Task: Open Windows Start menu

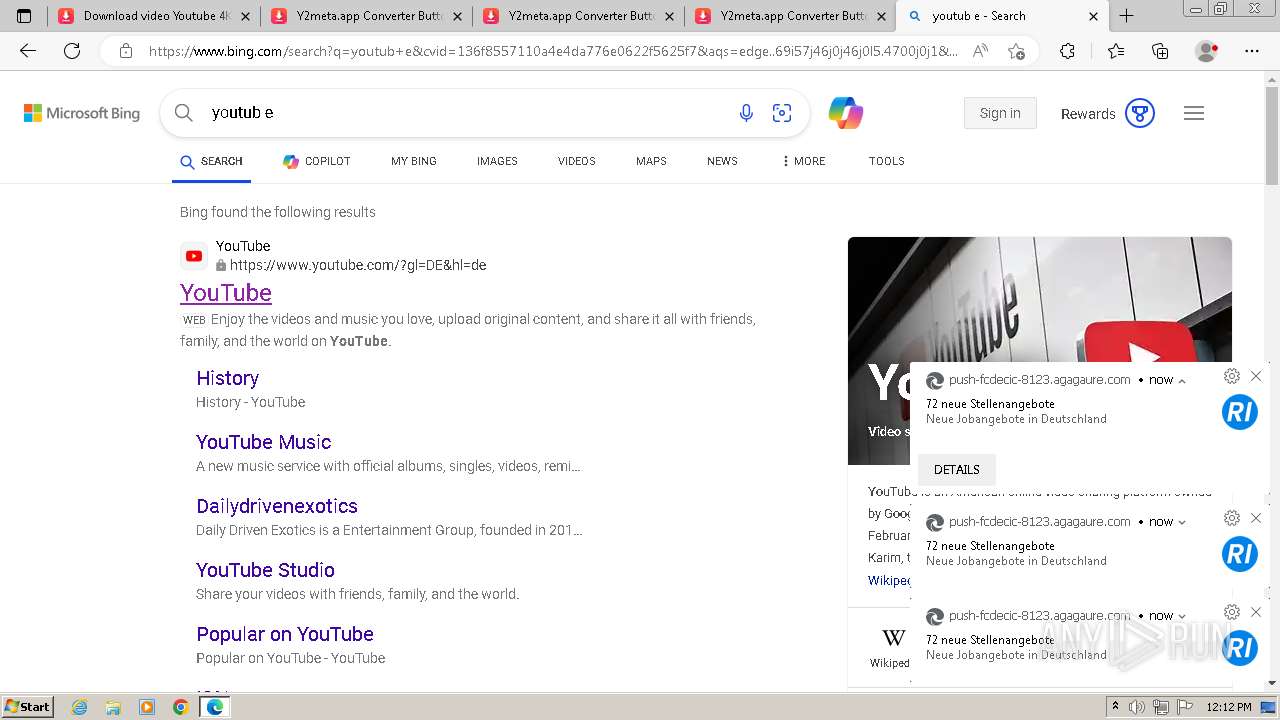Action: pos(28,707)
